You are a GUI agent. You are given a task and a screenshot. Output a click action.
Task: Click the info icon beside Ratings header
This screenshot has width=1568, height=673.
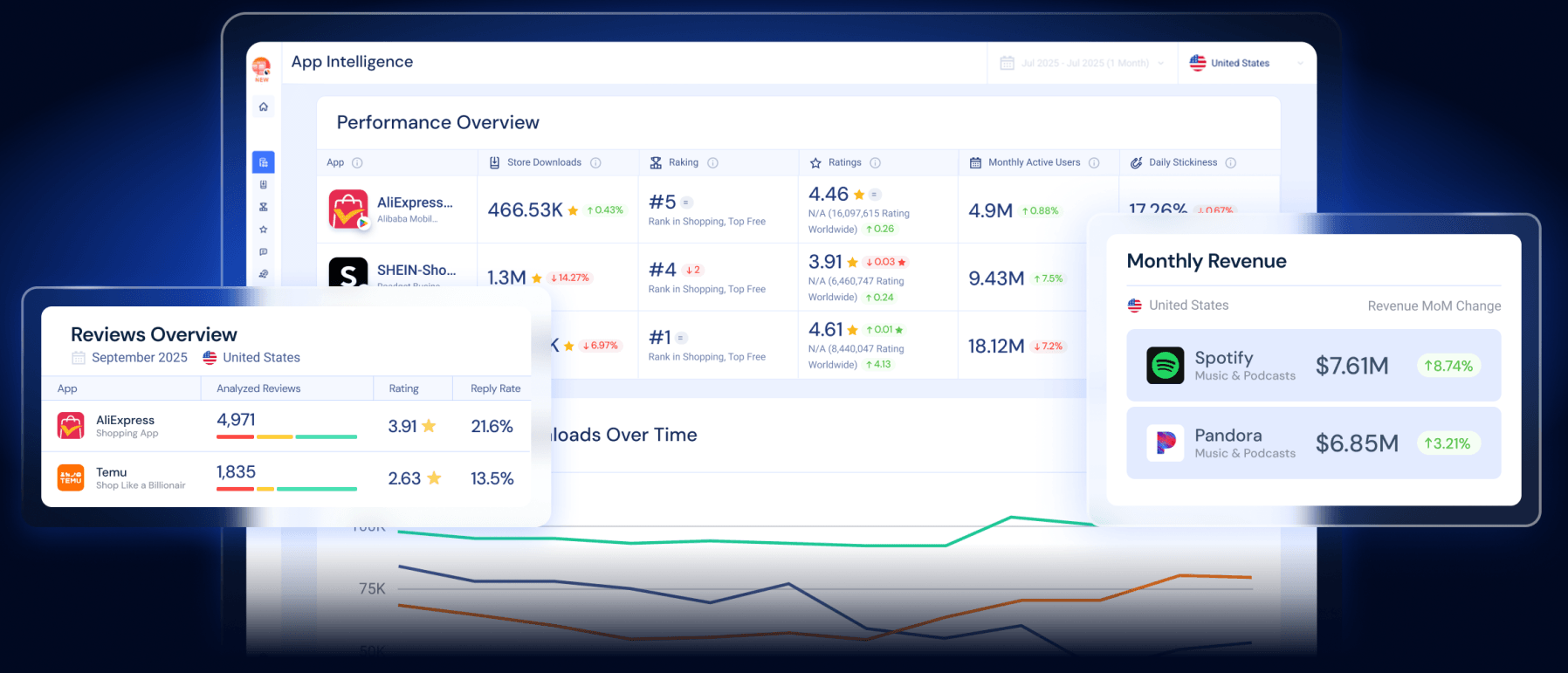pos(875,162)
